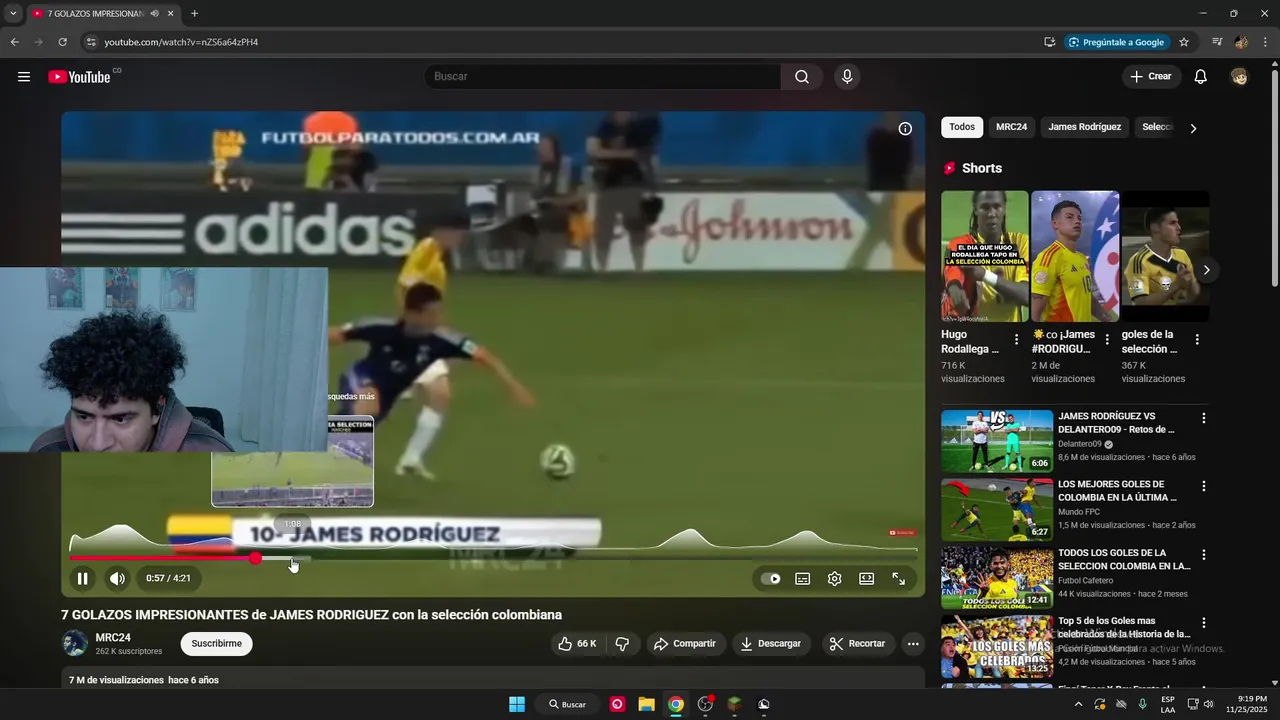The height and width of the screenshot is (720, 1280).
Task: Open a new Chrome tab
Action: pos(194,14)
